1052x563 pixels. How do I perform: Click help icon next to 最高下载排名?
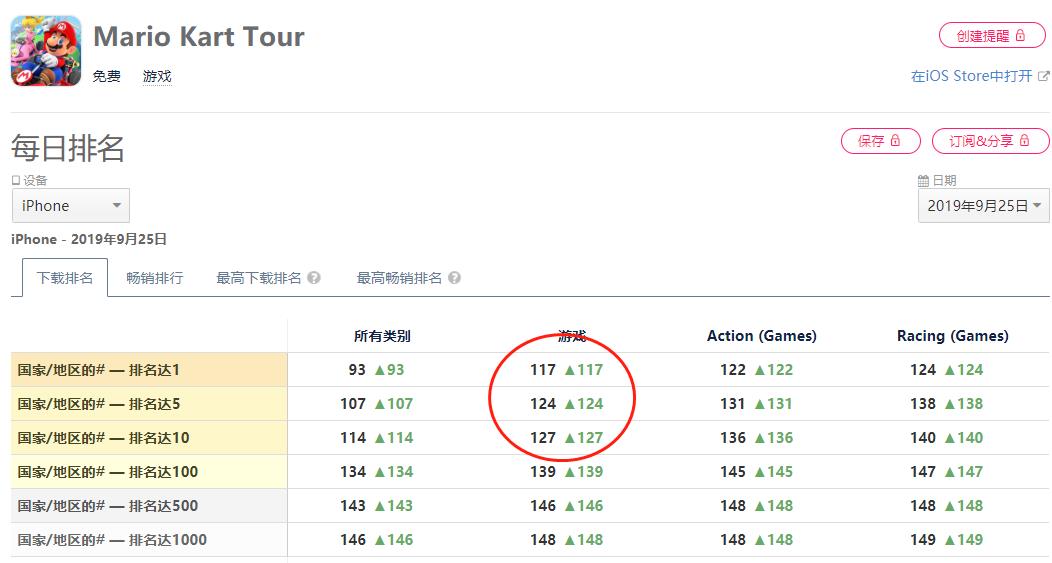tap(313, 278)
